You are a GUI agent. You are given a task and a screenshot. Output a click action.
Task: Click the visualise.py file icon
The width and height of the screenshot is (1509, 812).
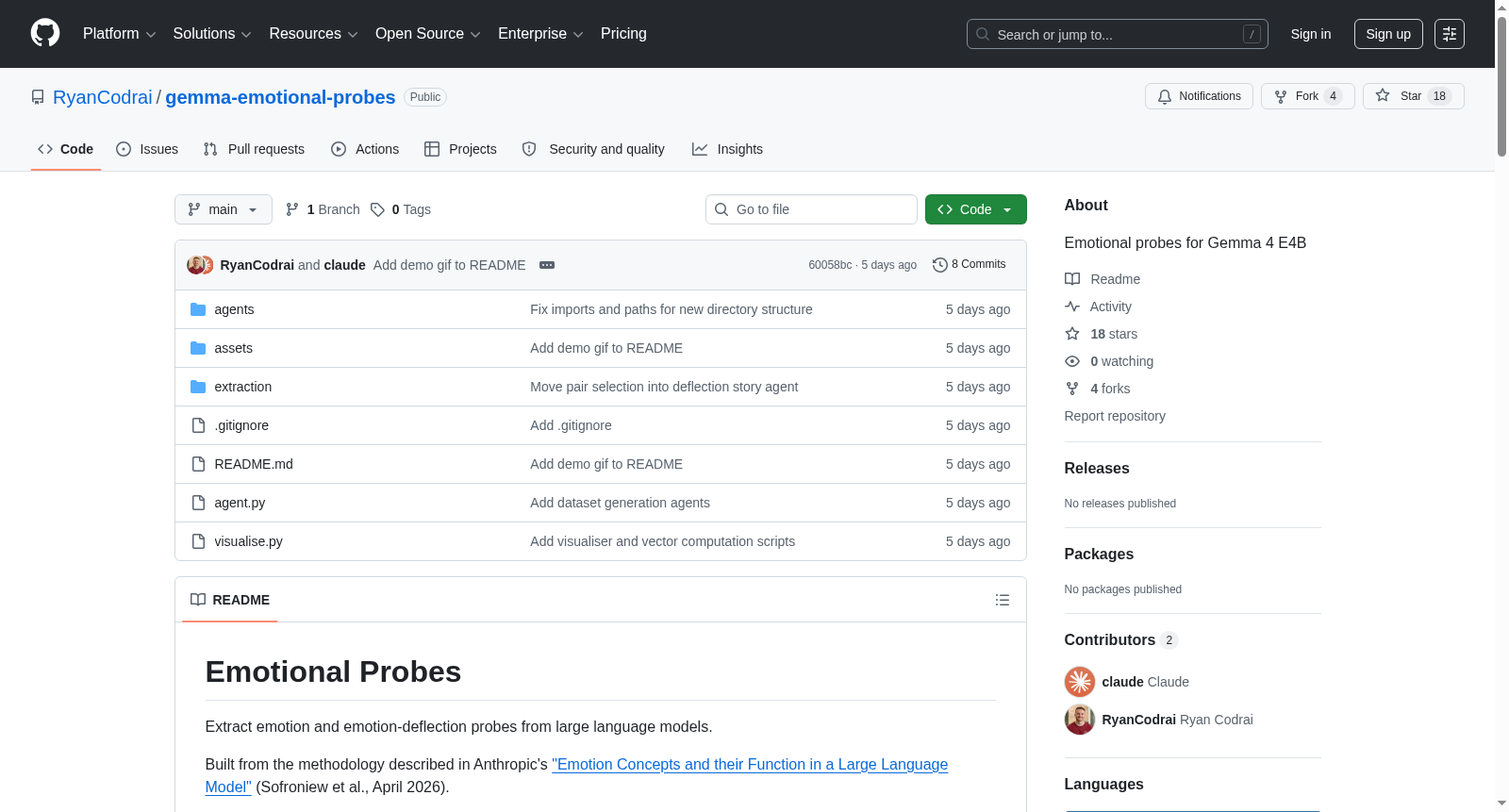coord(198,541)
